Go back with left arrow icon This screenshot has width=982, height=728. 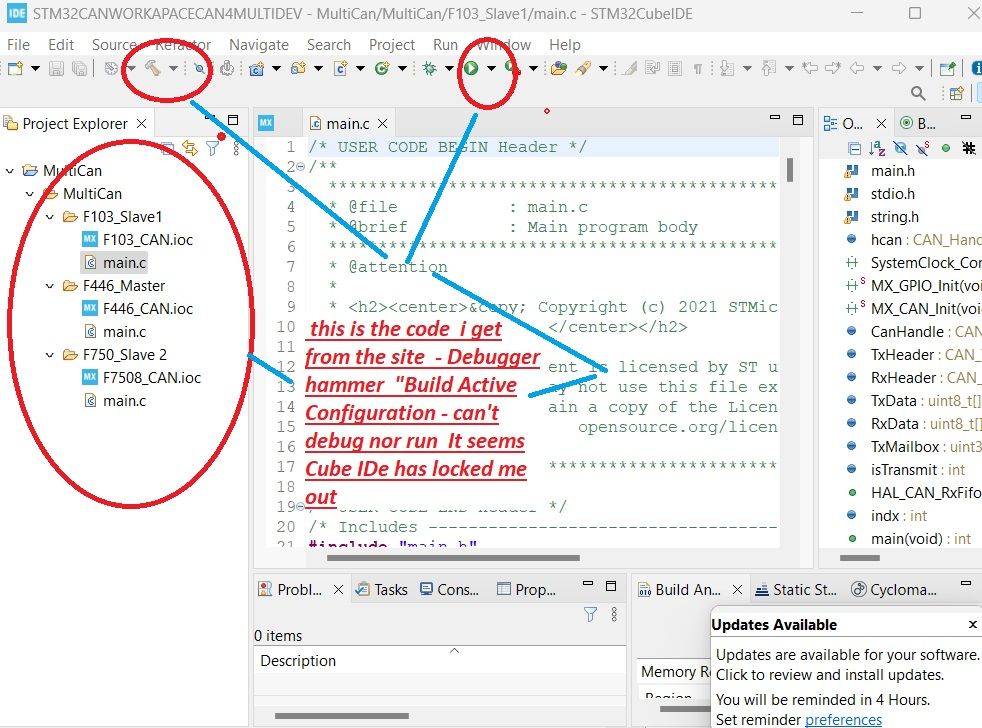point(857,68)
